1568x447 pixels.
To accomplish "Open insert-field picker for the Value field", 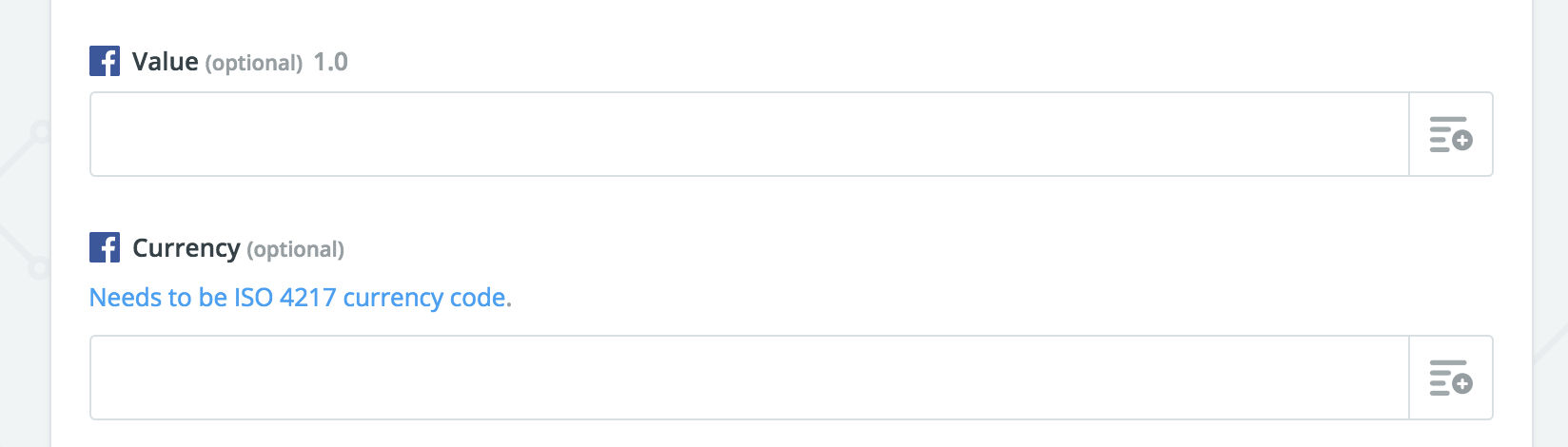I will pos(1451,134).
